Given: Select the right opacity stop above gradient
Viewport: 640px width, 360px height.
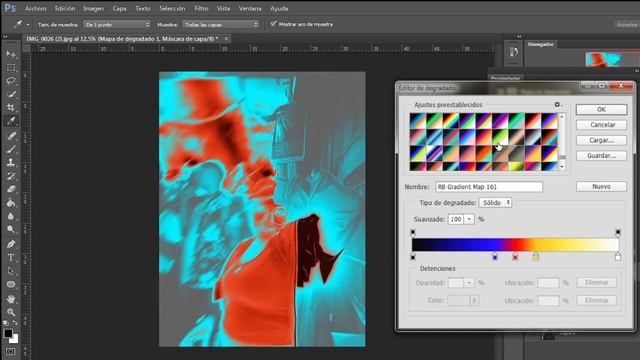Looking at the screenshot, I should tap(618, 233).
